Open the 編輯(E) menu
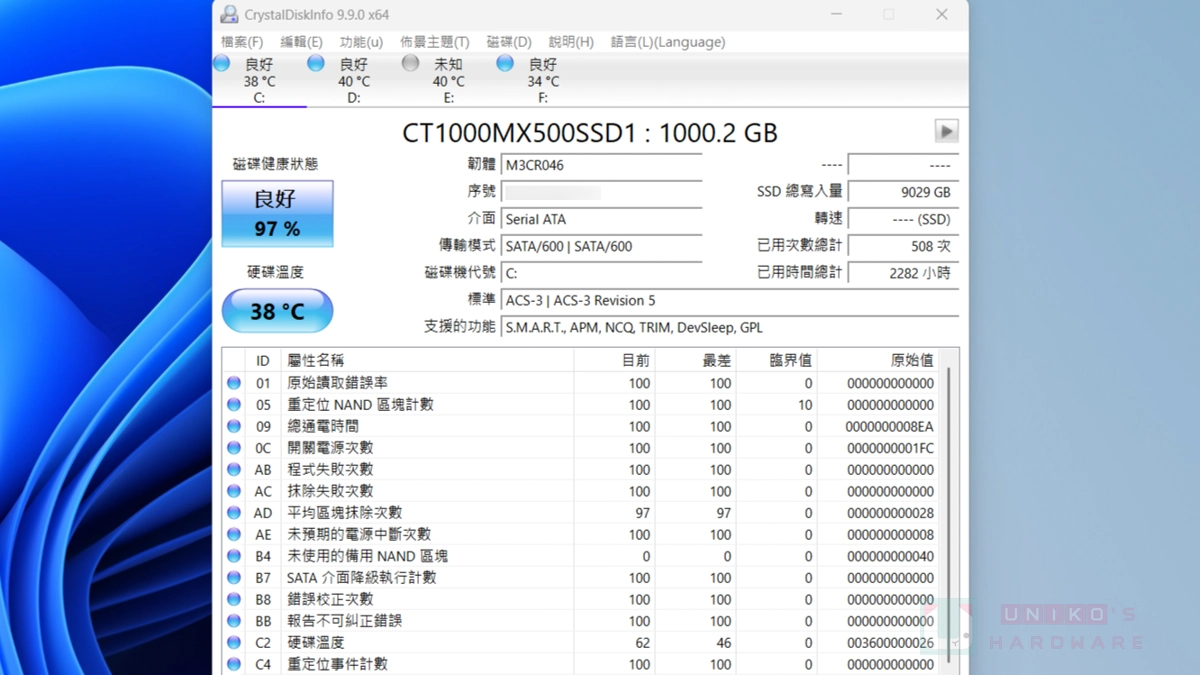This screenshot has width=1200, height=675. pos(301,42)
